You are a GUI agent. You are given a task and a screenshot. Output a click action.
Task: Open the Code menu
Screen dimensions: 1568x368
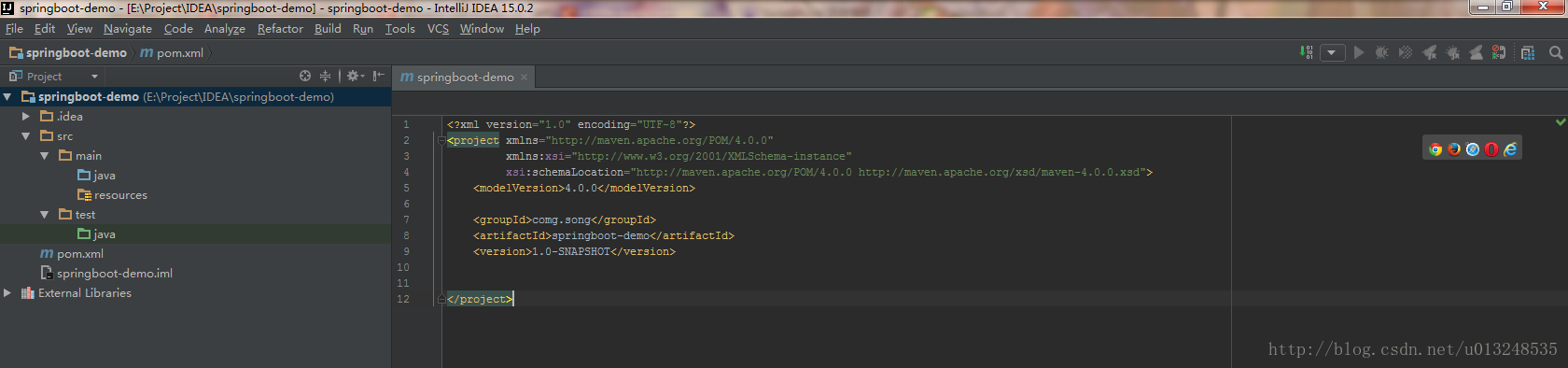(178, 29)
